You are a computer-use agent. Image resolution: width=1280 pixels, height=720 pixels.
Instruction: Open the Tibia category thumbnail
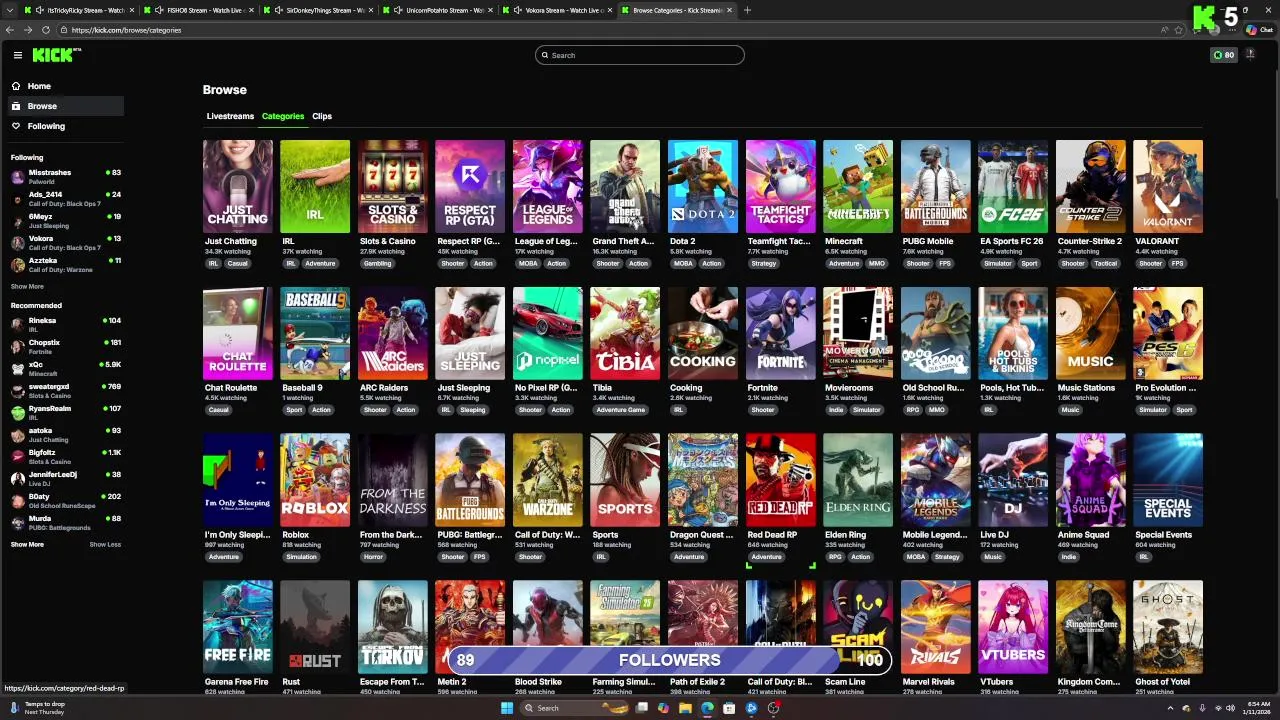pos(625,333)
